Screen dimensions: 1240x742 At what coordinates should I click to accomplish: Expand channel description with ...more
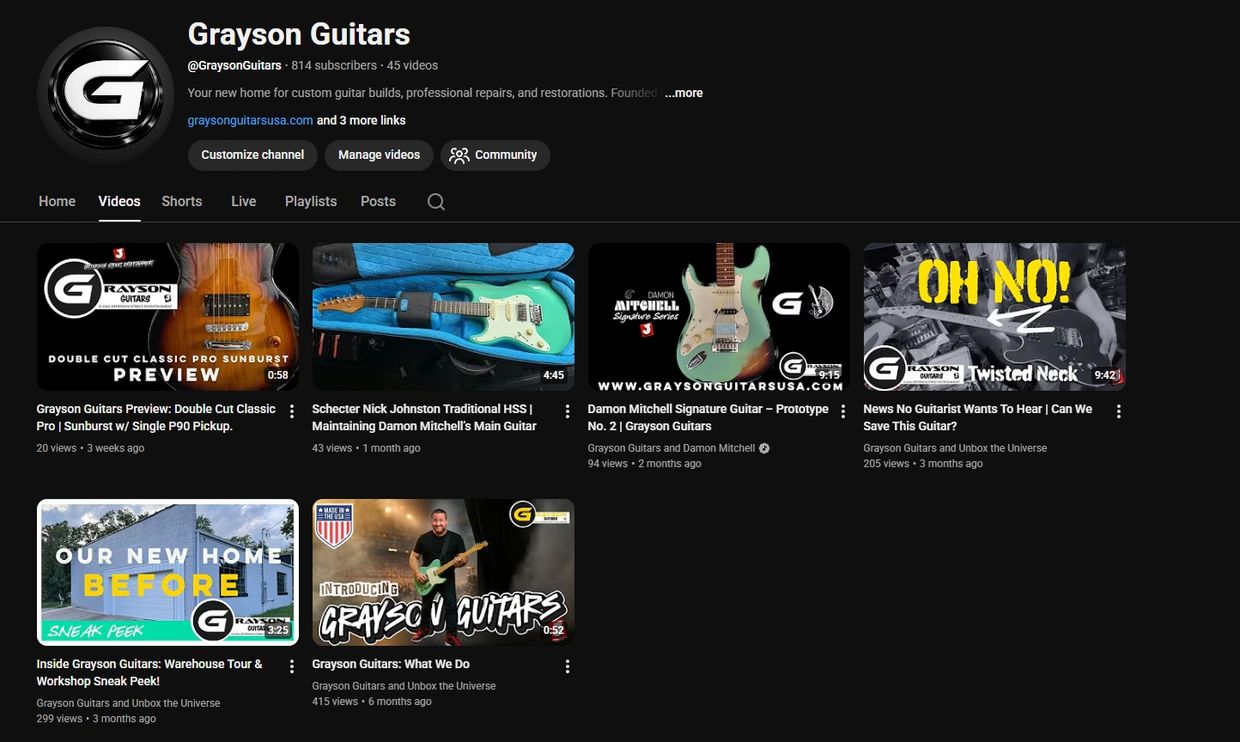pos(684,93)
